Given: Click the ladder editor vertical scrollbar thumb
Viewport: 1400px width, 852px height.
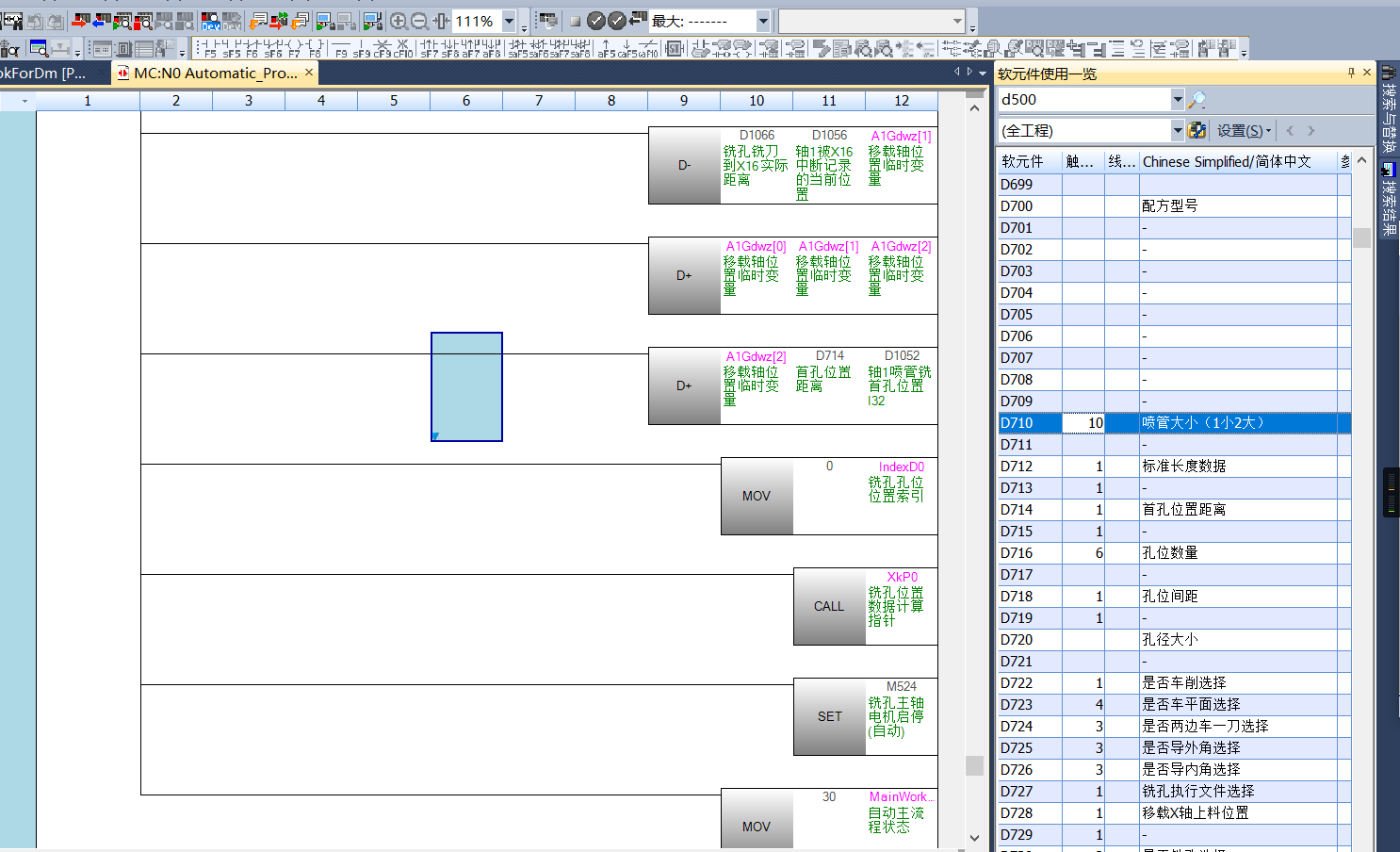Looking at the screenshot, I should 975,765.
